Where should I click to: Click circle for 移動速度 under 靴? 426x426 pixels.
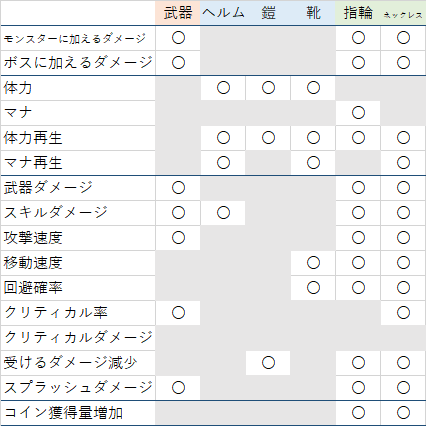tap(313, 263)
